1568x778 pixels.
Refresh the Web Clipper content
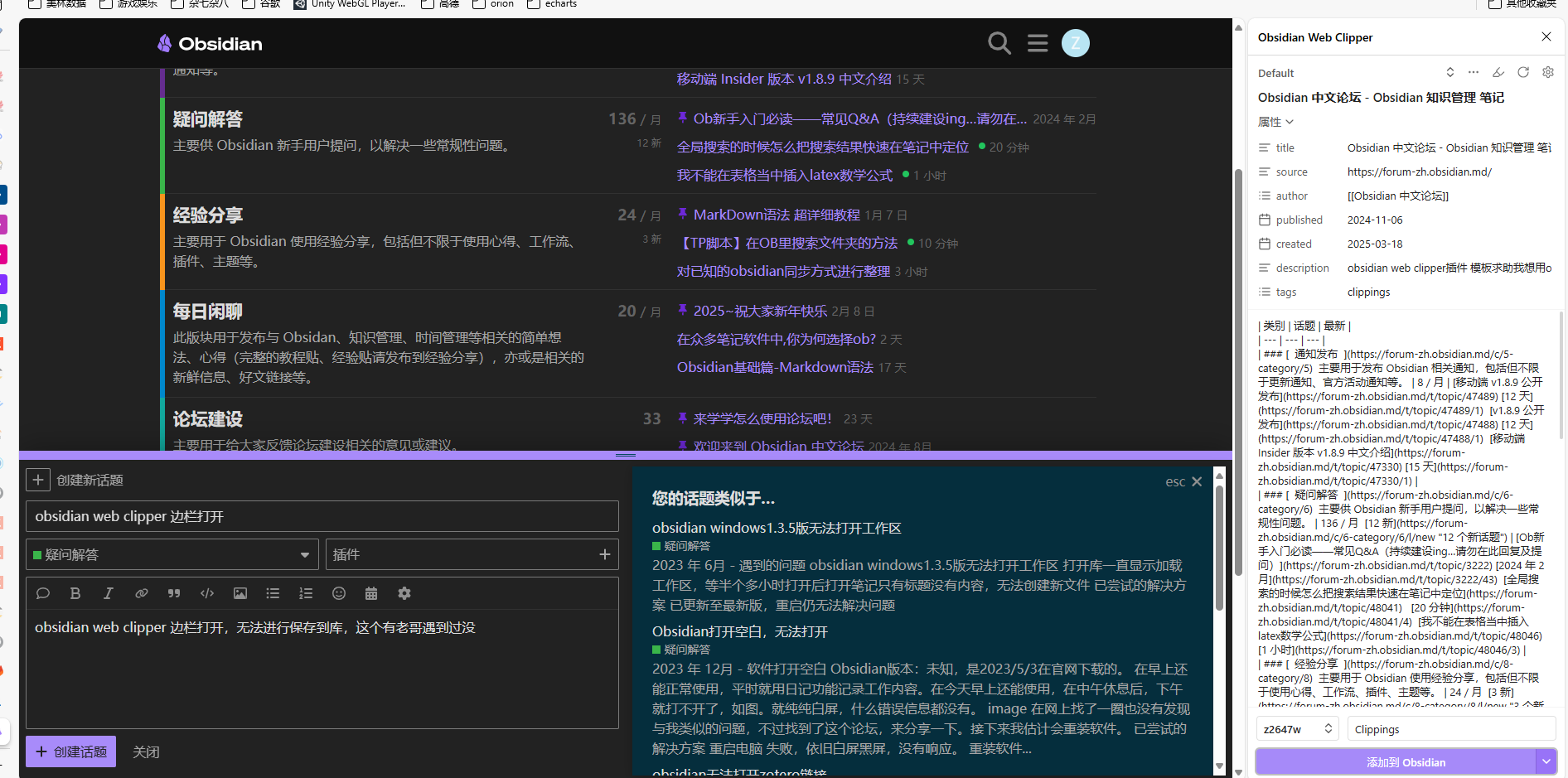1523,72
